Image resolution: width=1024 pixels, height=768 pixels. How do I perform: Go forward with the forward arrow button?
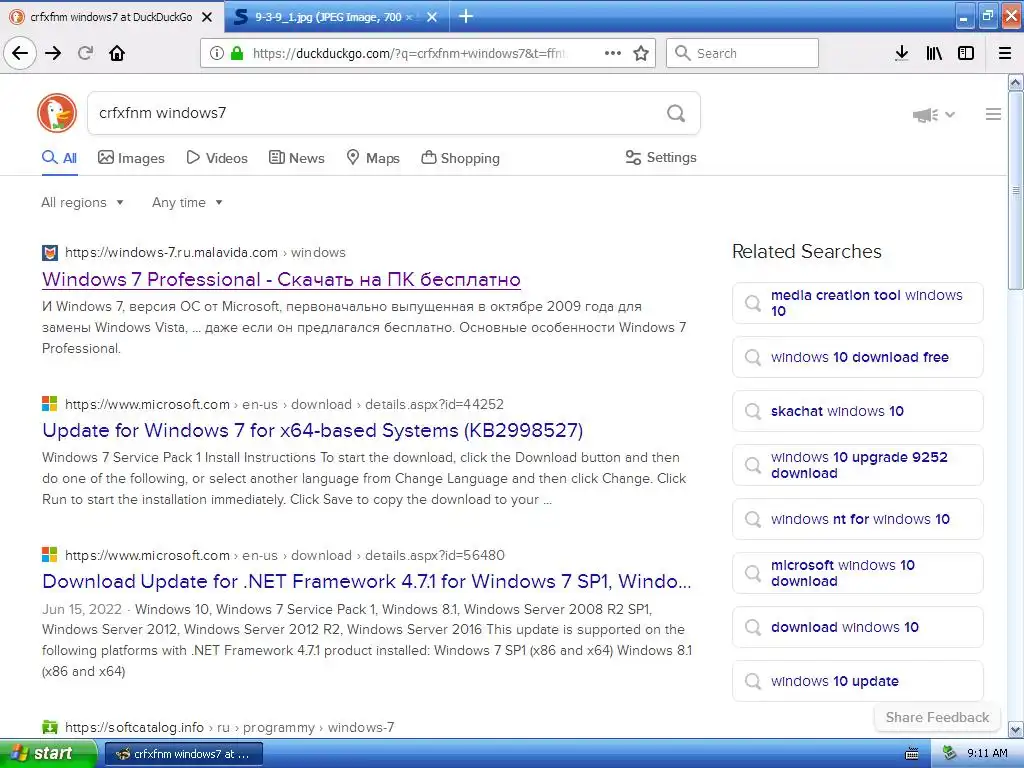click(53, 53)
